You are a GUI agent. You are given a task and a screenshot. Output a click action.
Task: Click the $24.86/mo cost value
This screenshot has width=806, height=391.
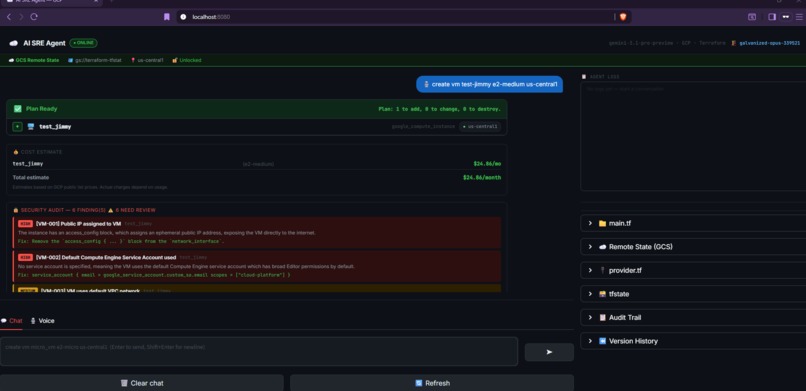(487, 164)
